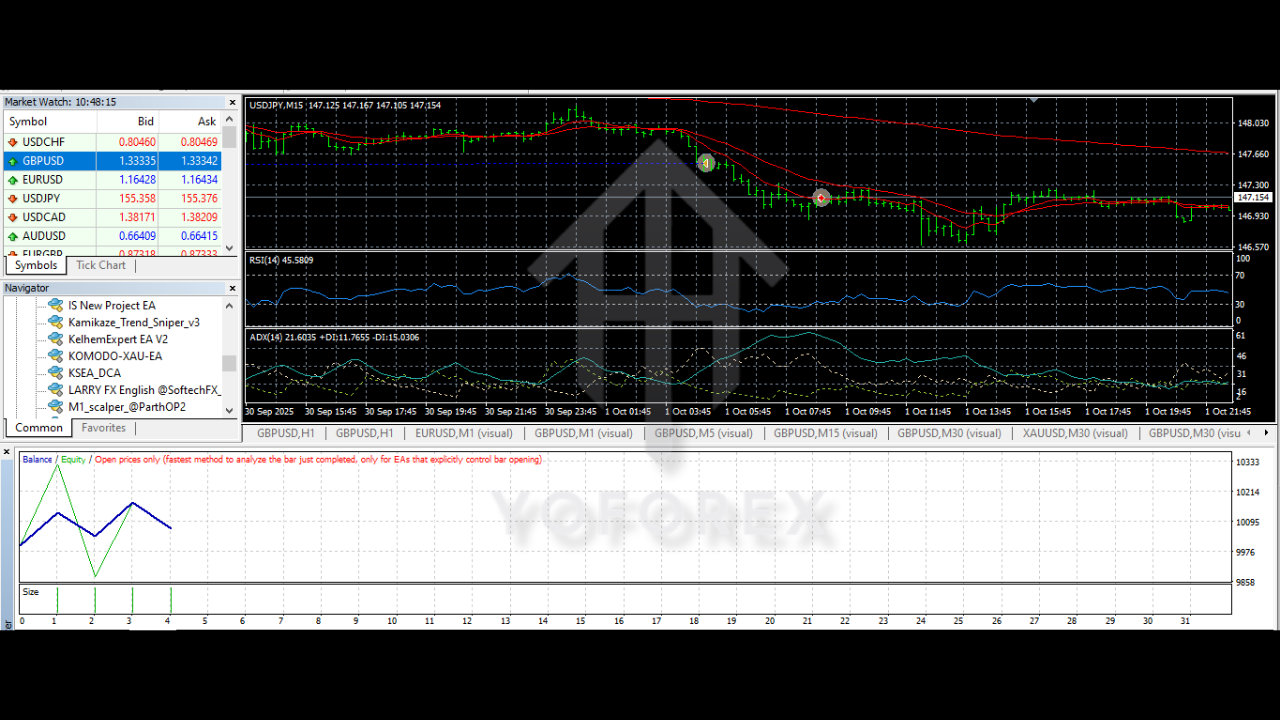The width and height of the screenshot is (1280, 720).
Task: Select LARRY FX English expert advisor
Action: coord(143,390)
